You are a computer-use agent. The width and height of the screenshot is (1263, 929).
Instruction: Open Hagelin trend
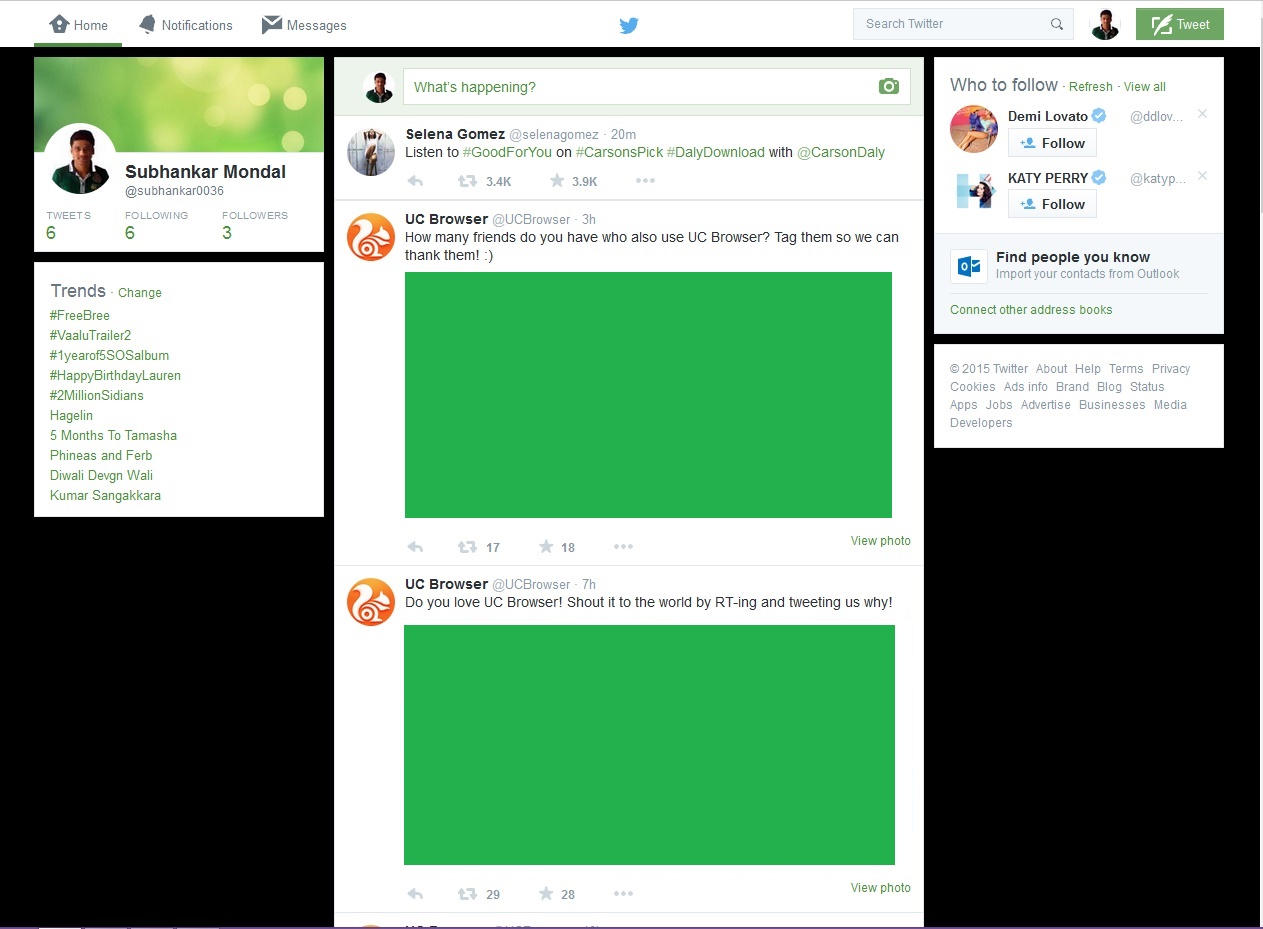(72, 415)
